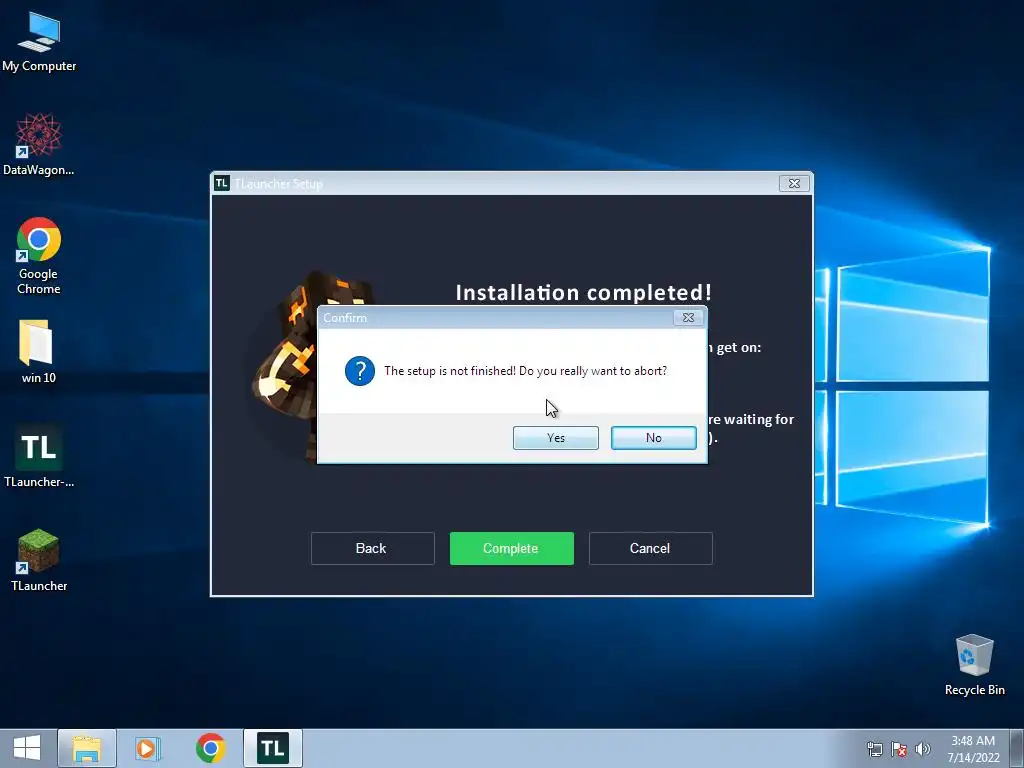The width and height of the screenshot is (1024, 768).
Task: Select the TLauncher grass block shortcut
Action: [39, 560]
